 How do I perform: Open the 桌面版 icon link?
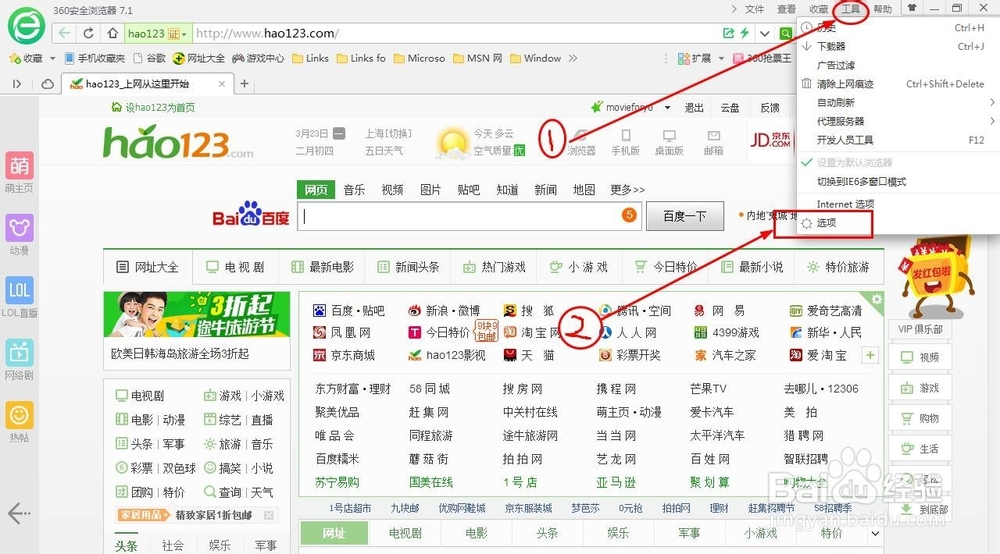(669, 135)
